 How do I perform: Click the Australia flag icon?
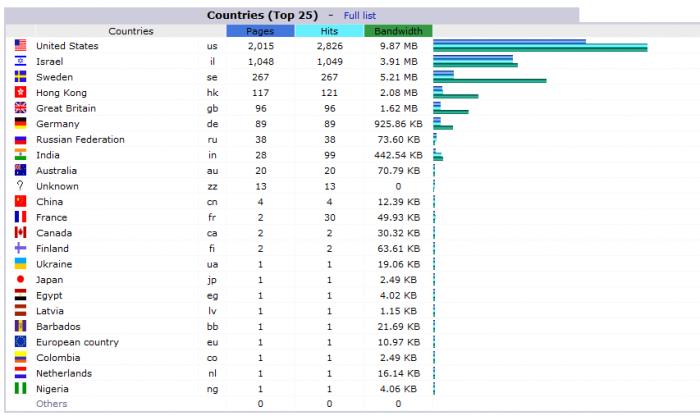(21, 171)
